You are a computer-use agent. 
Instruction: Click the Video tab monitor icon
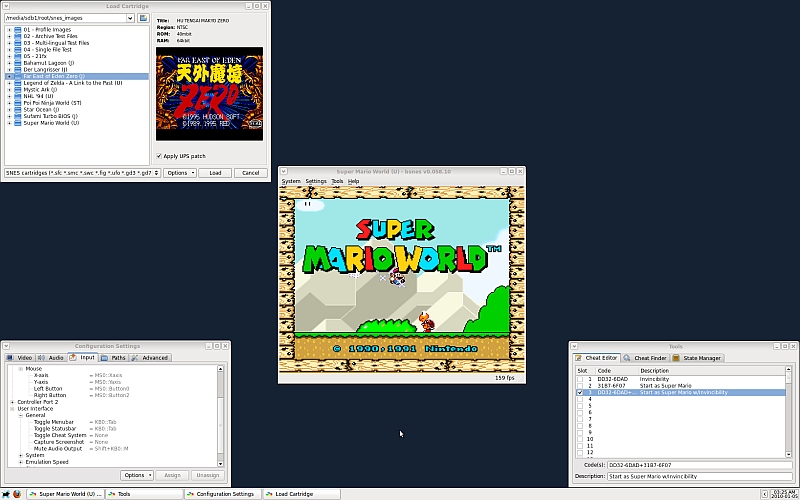(11, 357)
